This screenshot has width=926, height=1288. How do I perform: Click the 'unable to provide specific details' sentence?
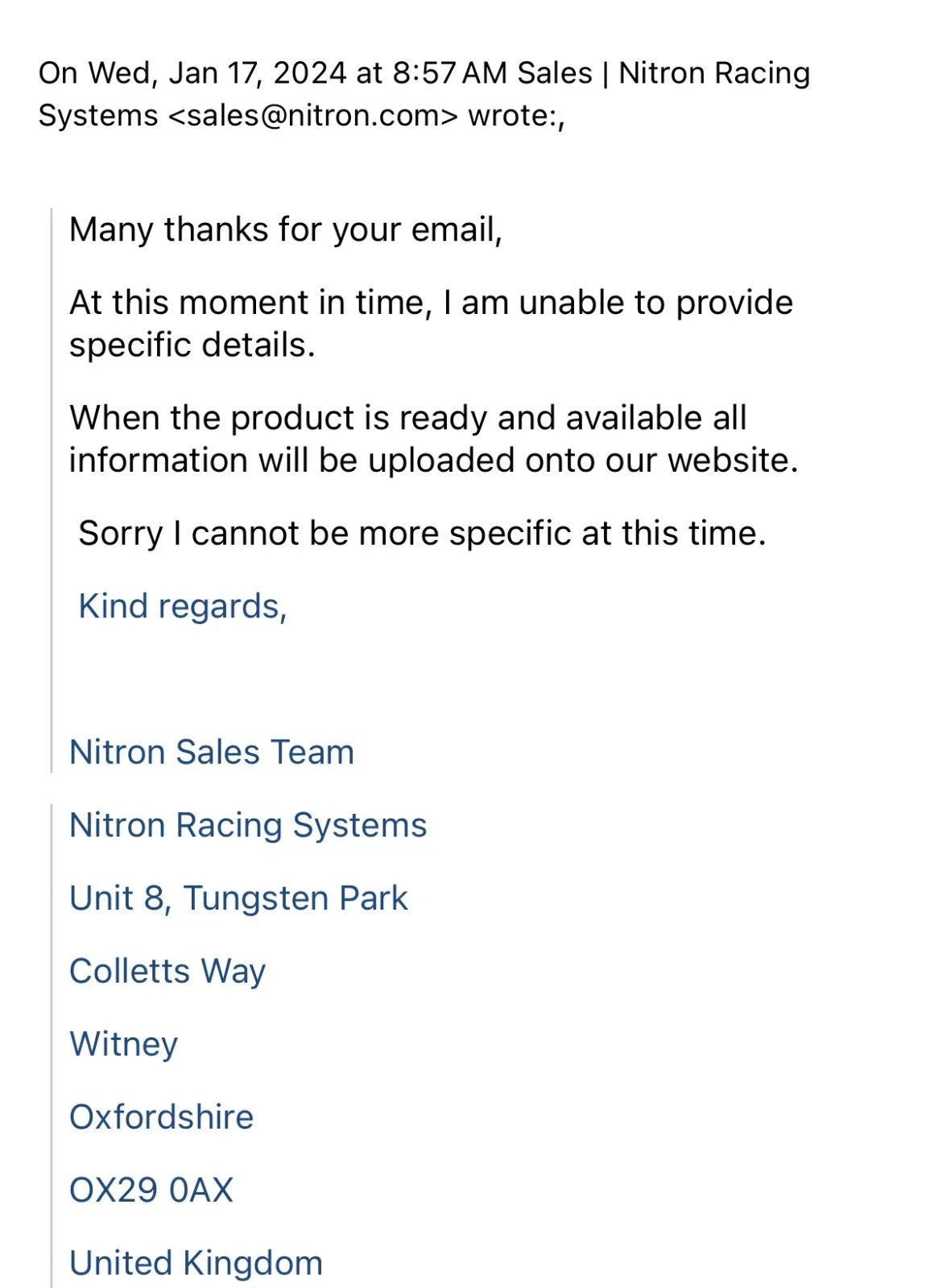pos(431,324)
